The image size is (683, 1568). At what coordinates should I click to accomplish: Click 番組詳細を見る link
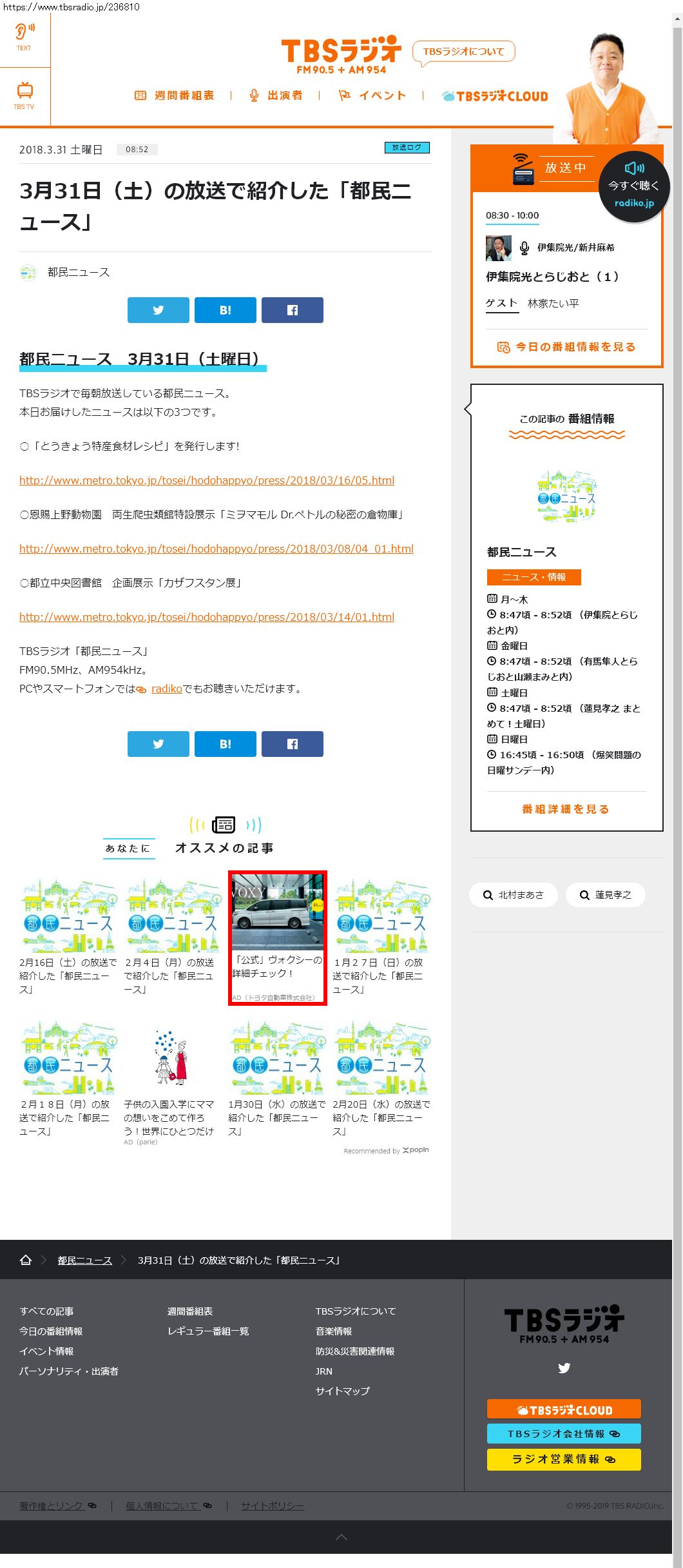click(566, 809)
